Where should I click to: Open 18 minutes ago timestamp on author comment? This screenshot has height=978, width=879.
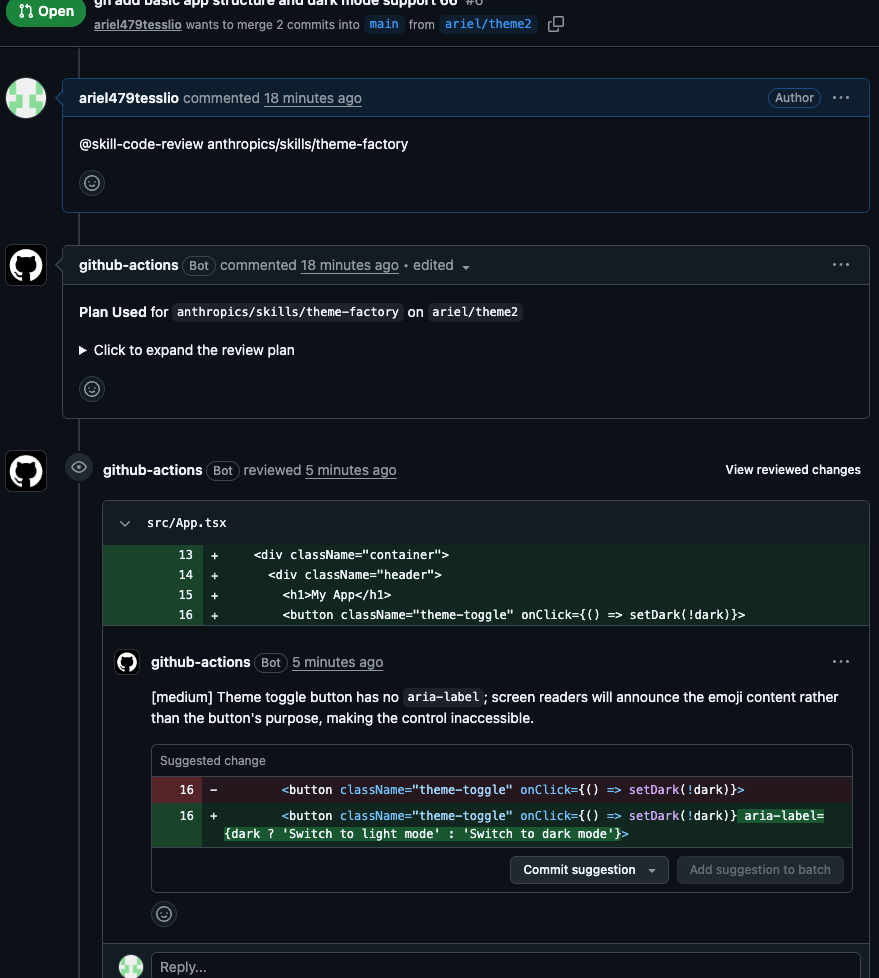point(313,99)
